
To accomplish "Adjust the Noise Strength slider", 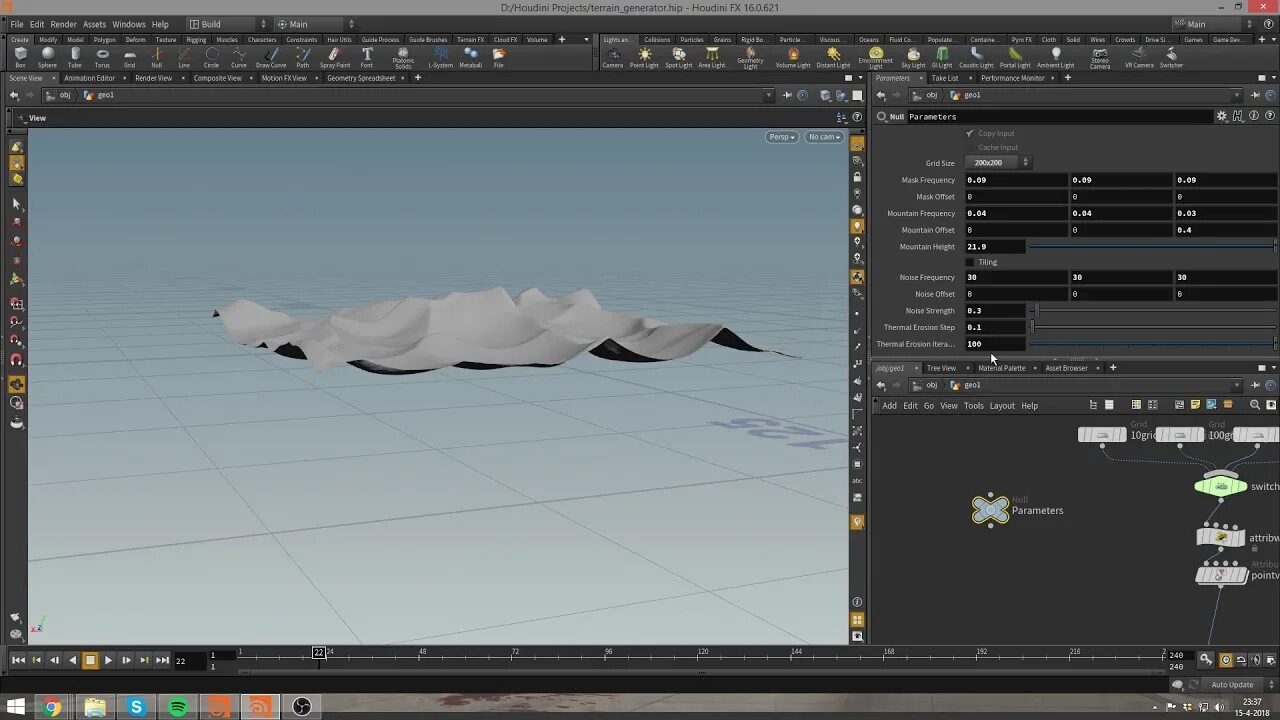I will pos(1035,311).
